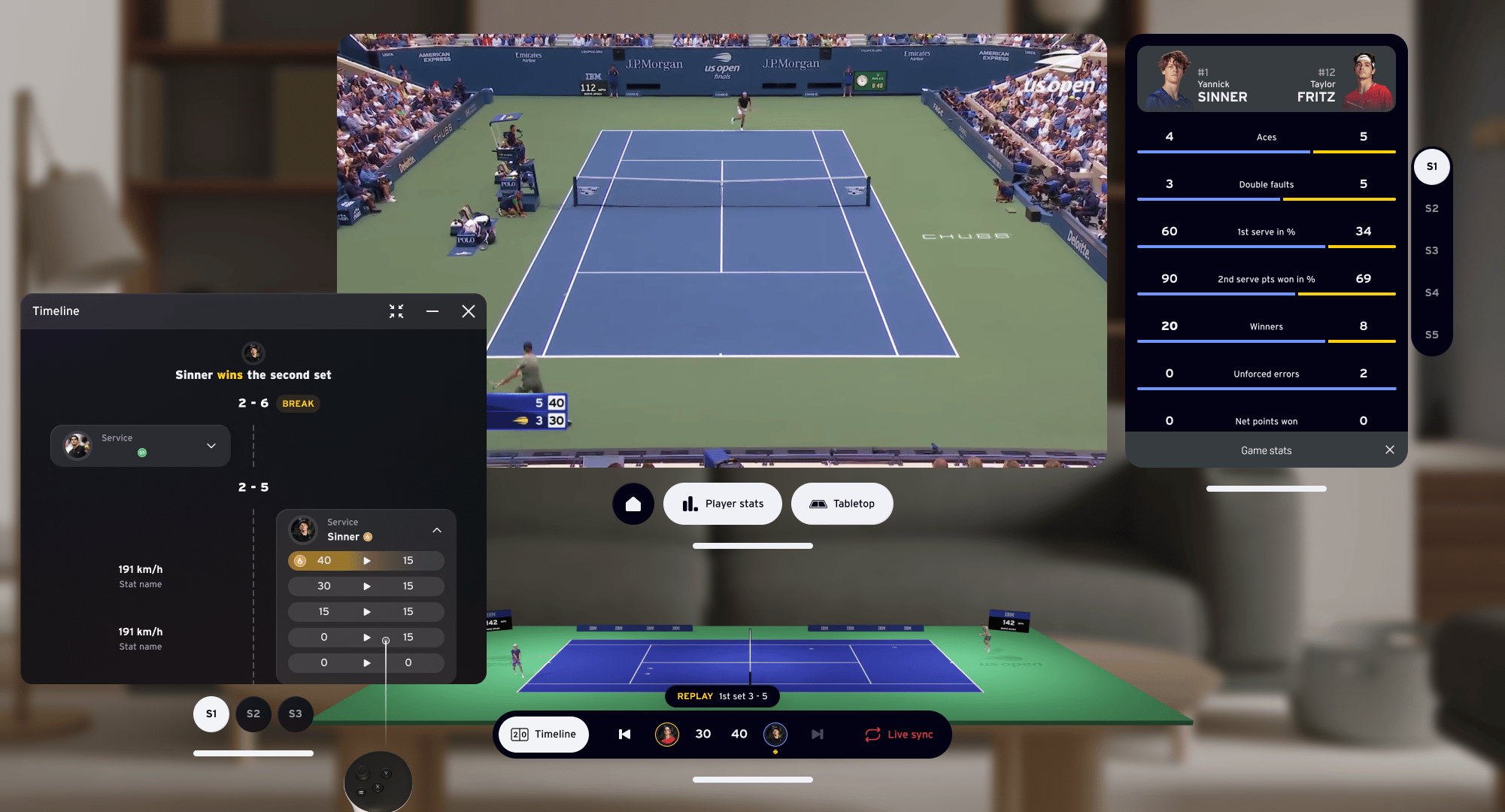Collapse the Sinner Service game list
This screenshot has width=1505, height=812.
[x=437, y=530]
